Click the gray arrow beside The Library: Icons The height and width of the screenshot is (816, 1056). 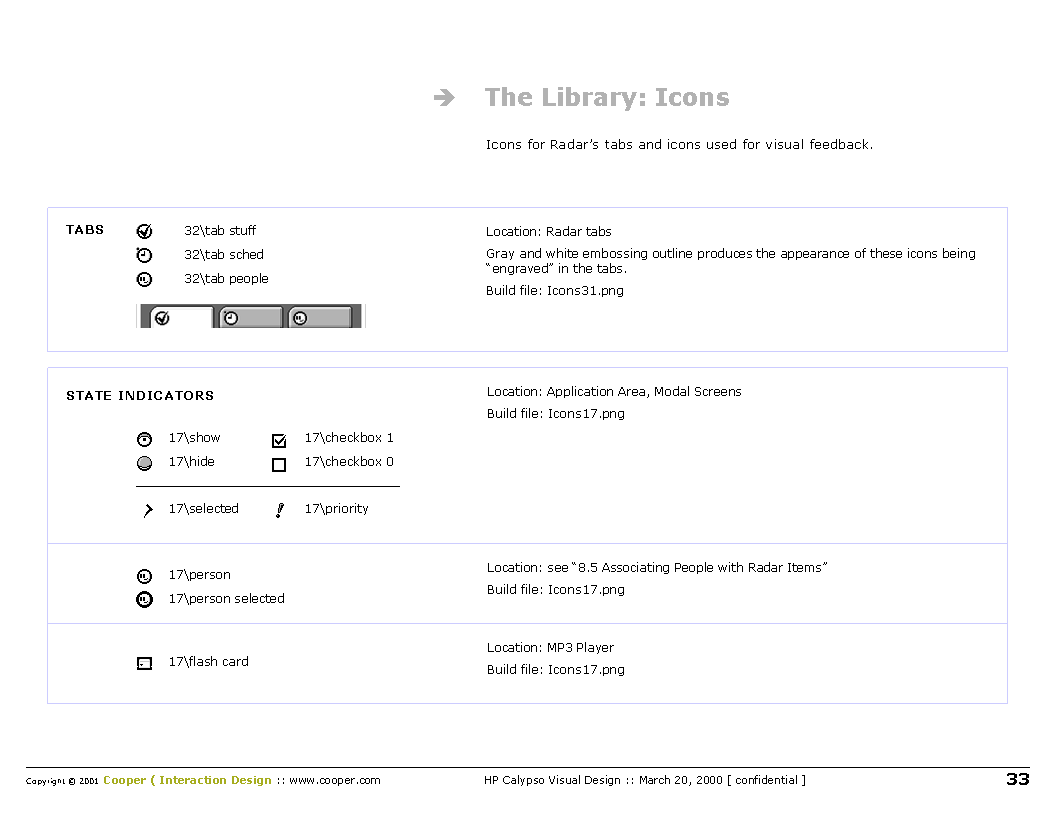444,98
